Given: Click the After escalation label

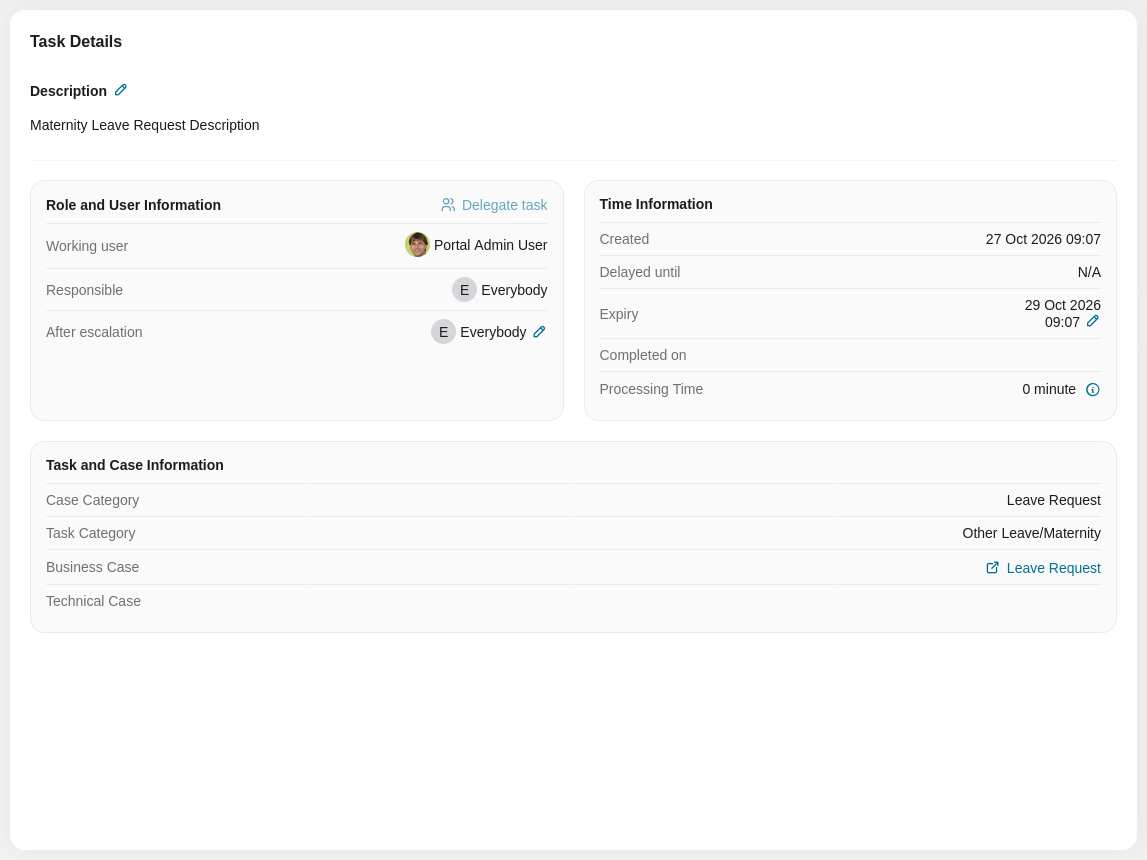Looking at the screenshot, I should pyautogui.click(x=94, y=332).
